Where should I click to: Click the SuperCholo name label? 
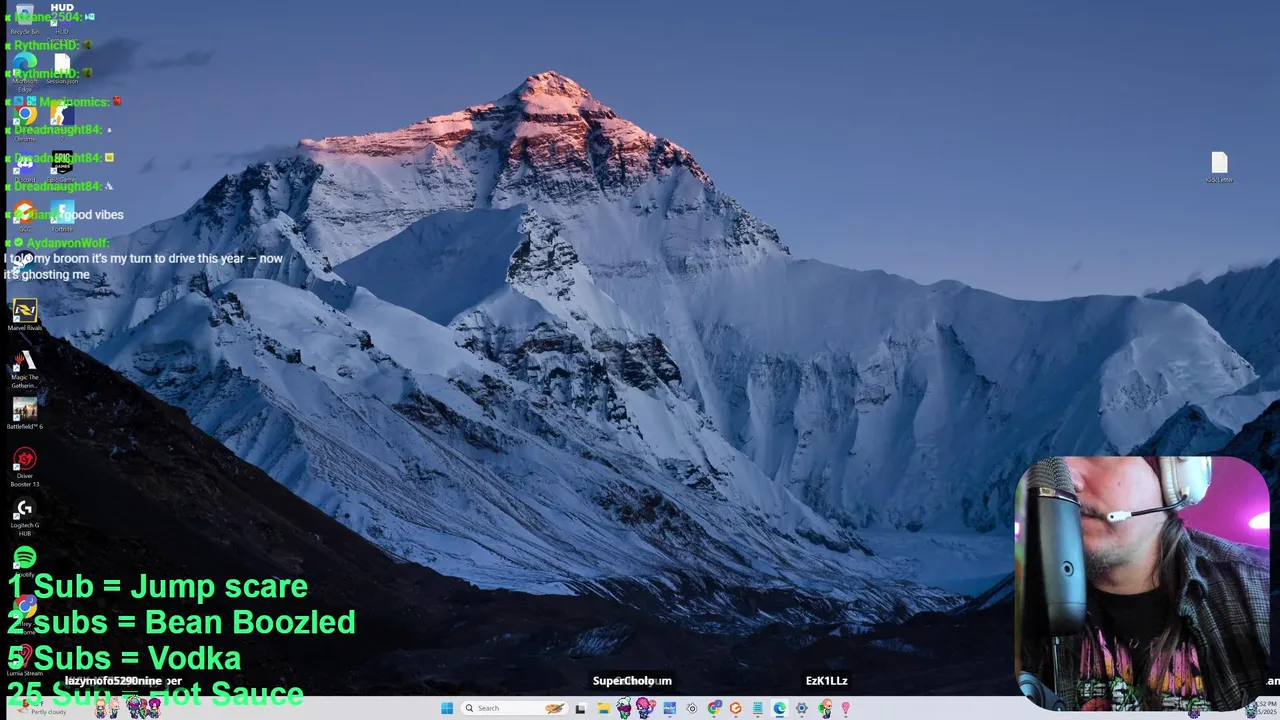point(623,681)
